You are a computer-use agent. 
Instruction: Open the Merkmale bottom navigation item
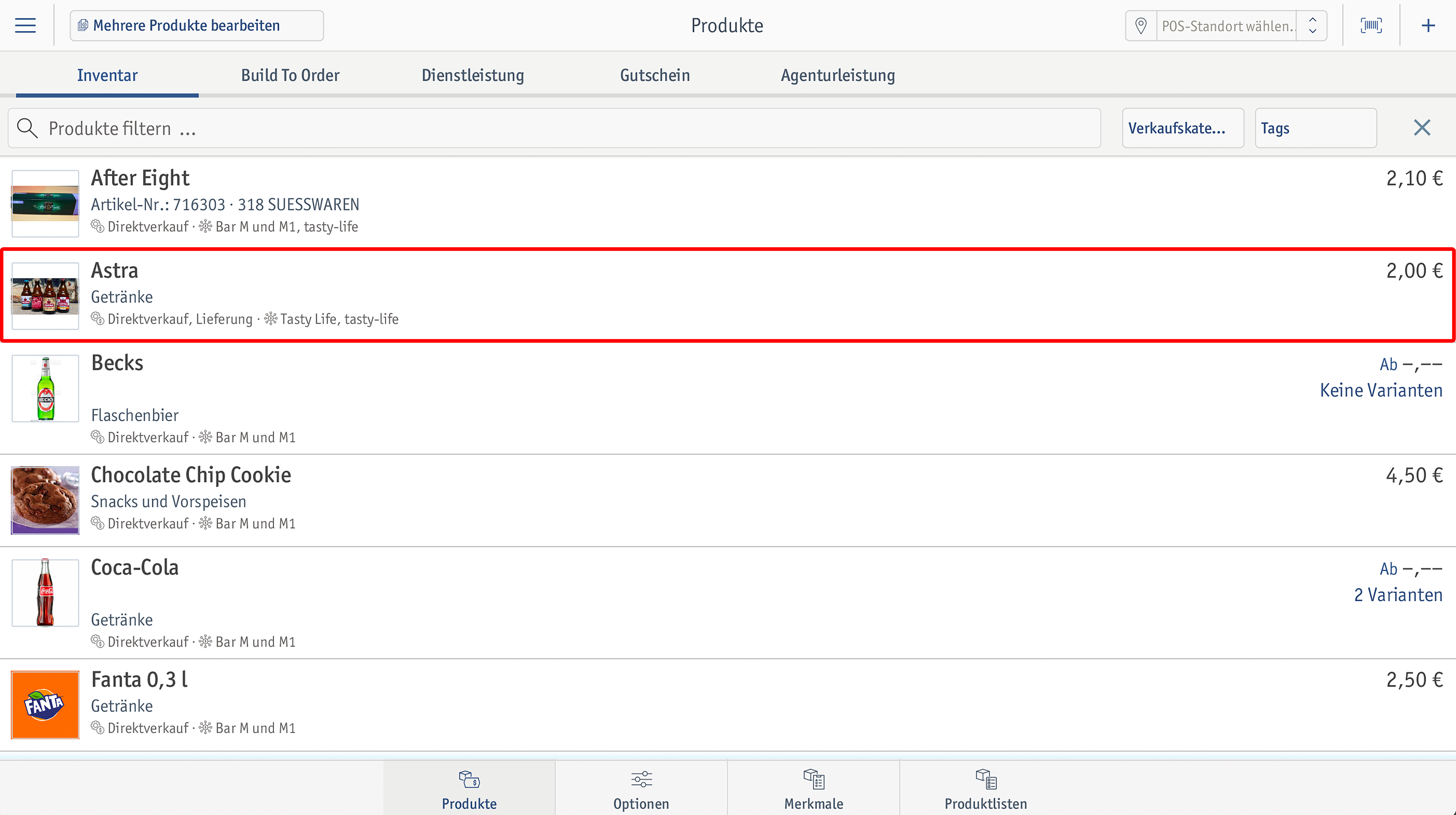813,788
